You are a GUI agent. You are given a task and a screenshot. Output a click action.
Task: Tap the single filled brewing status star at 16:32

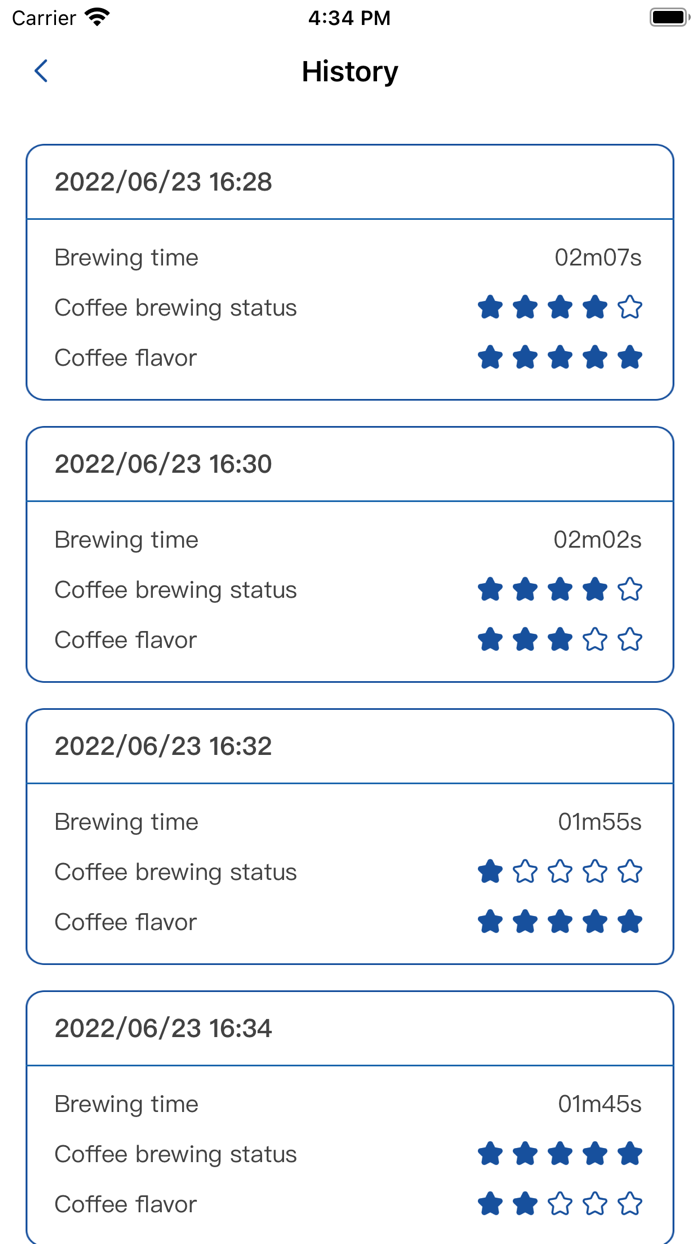click(x=490, y=871)
